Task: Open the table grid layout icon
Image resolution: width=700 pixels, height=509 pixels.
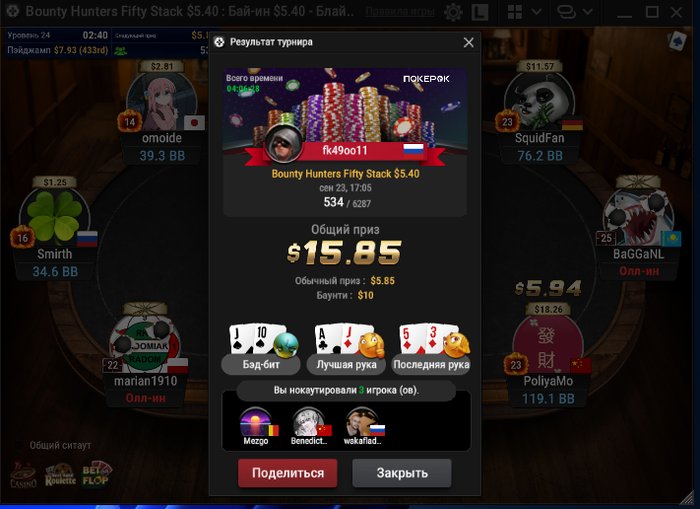Action: click(515, 12)
